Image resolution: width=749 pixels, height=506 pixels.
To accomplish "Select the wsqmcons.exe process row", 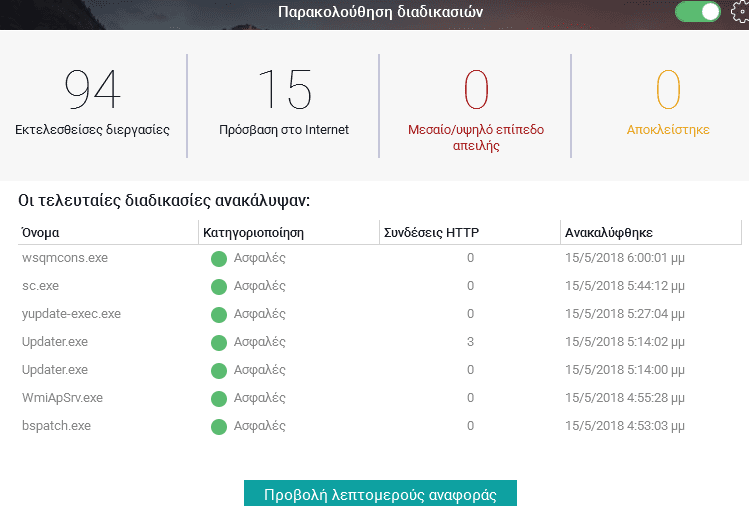I will point(380,258).
